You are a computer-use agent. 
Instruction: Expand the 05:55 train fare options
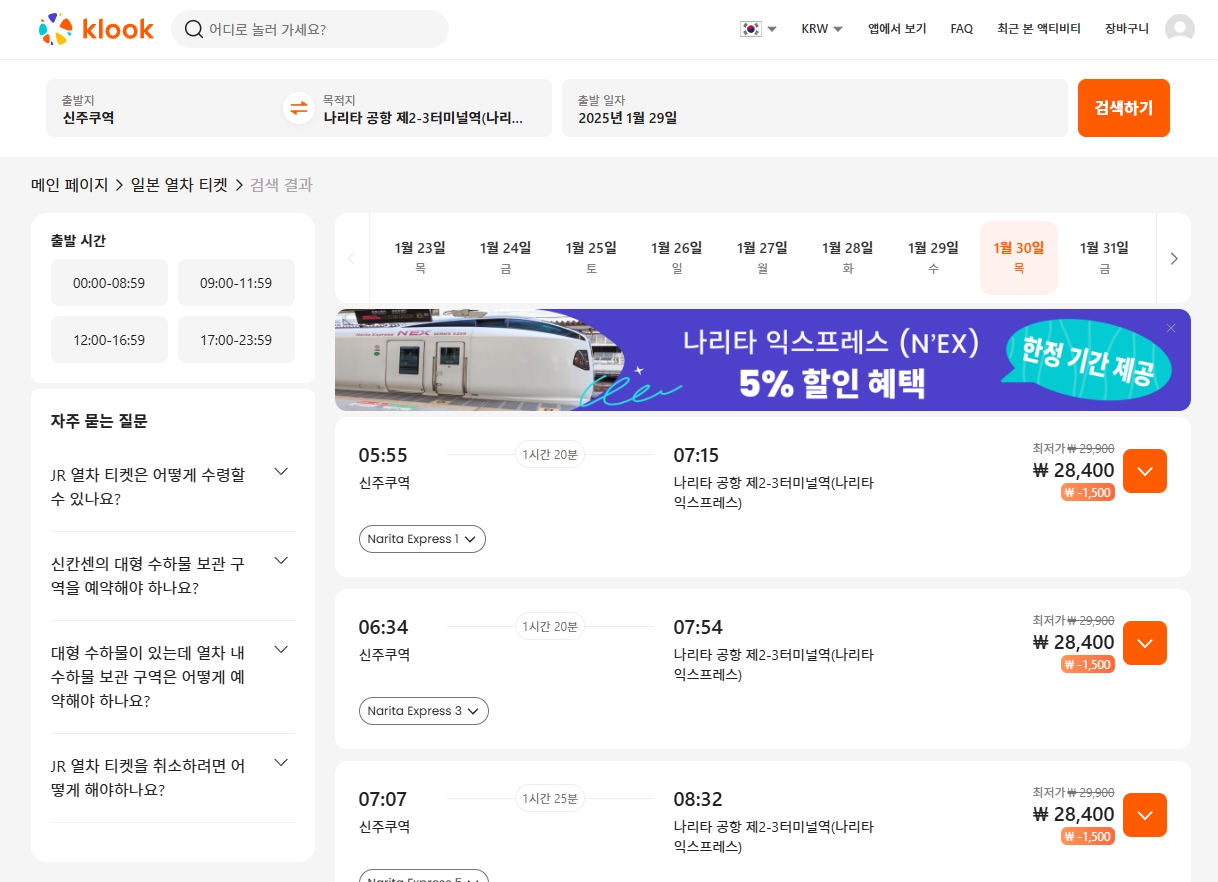[1145, 471]
